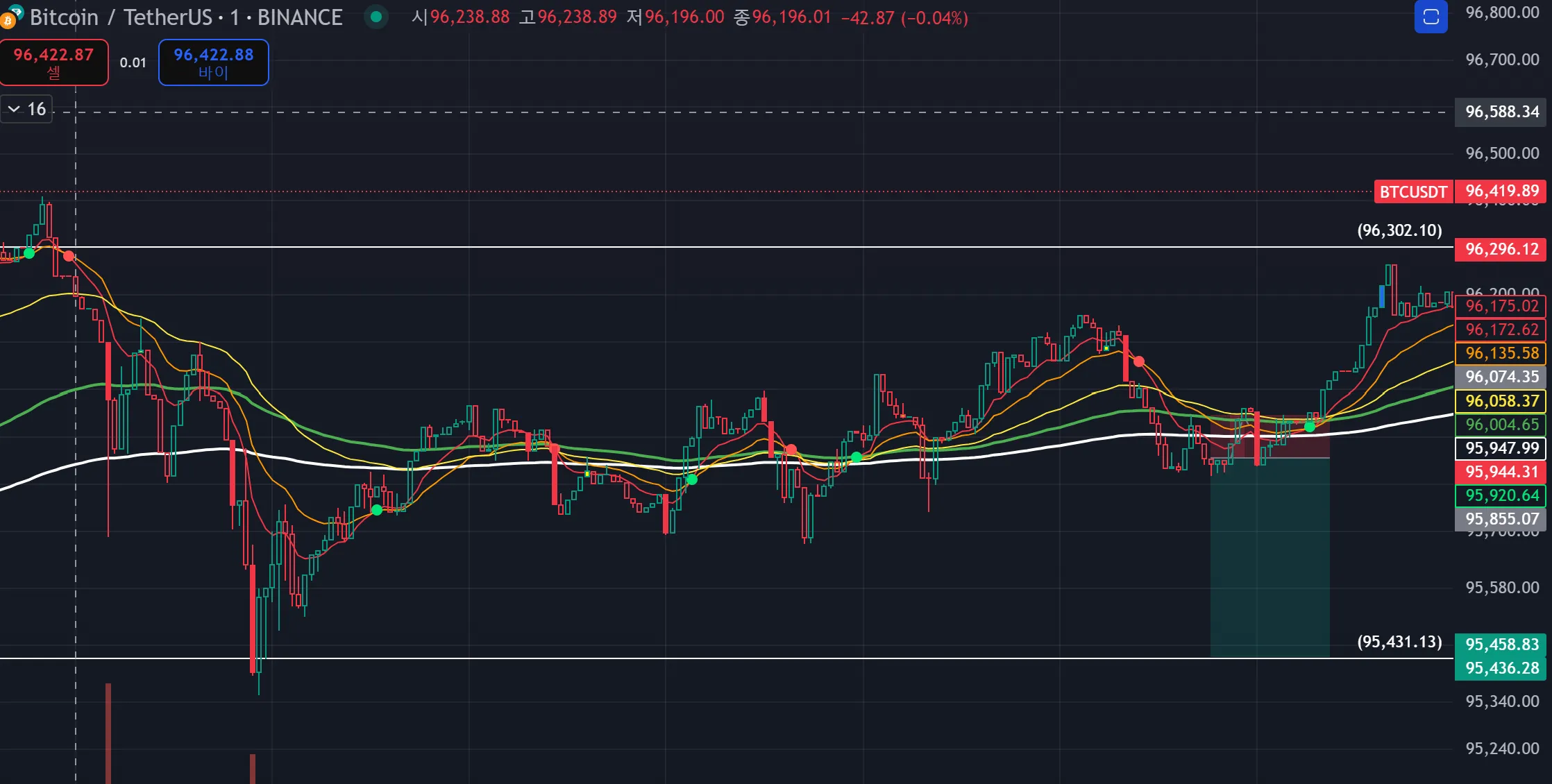Click the 95,580.00 price scale label
Viewport: 1552px width, 784px height.
[x=1502, y=588]
